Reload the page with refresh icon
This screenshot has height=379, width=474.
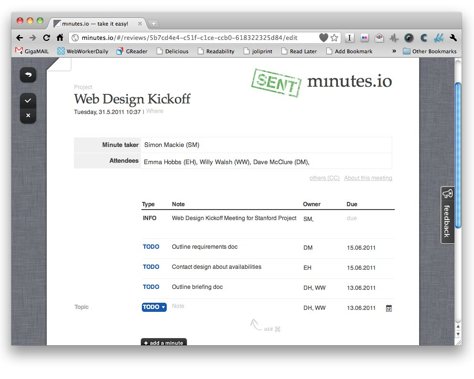coord(46,38)
